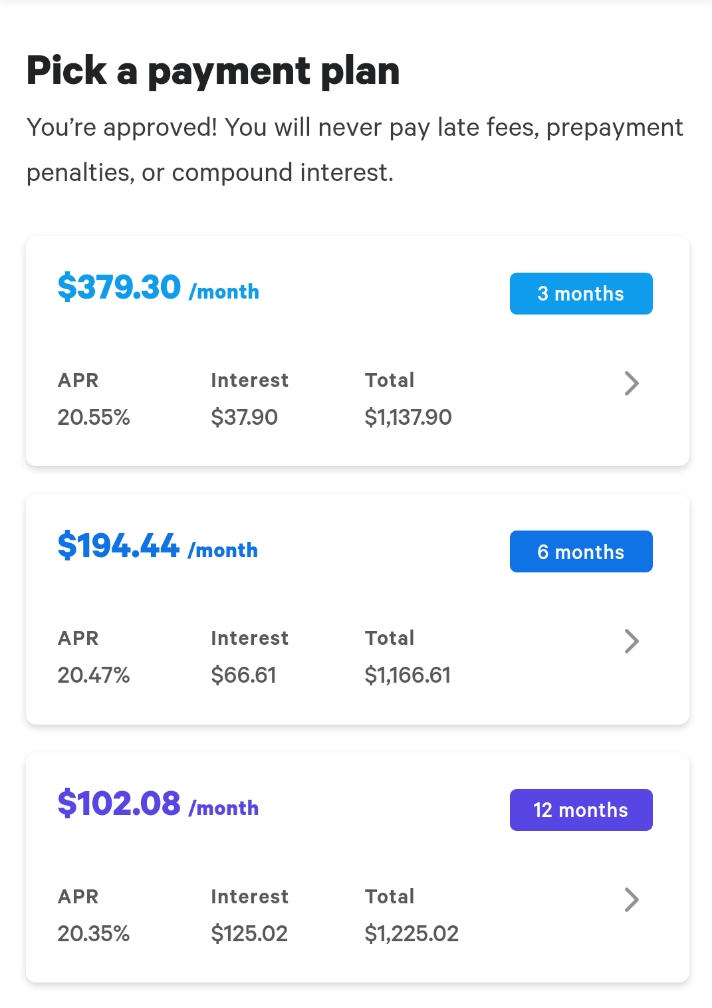Viewport: 712px width, 1008px height.
Task: Select the $1,166.61 total amount
Action: (408, 676)
